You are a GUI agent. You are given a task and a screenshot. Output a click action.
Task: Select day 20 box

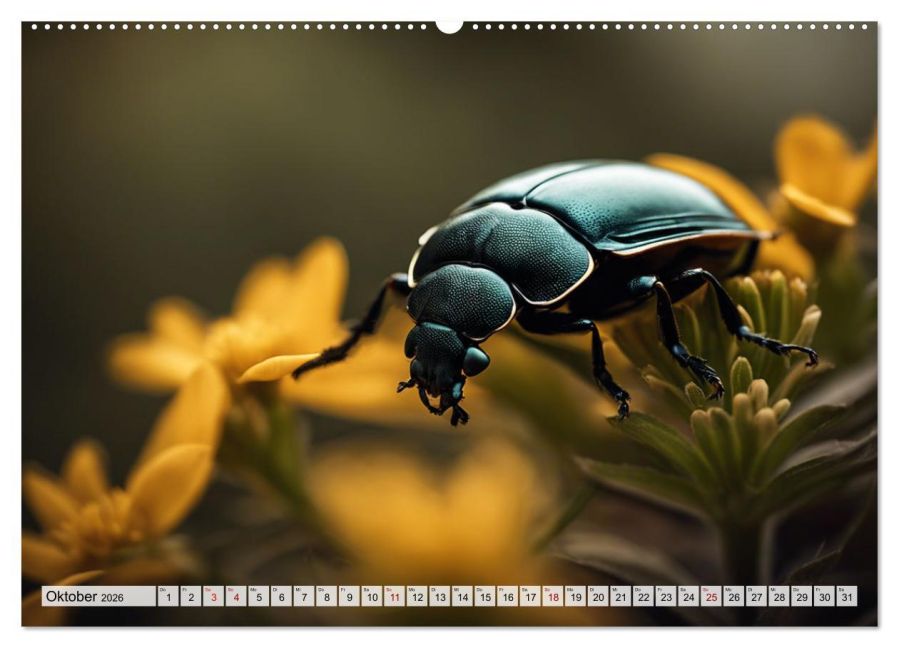tap(598, 596)
